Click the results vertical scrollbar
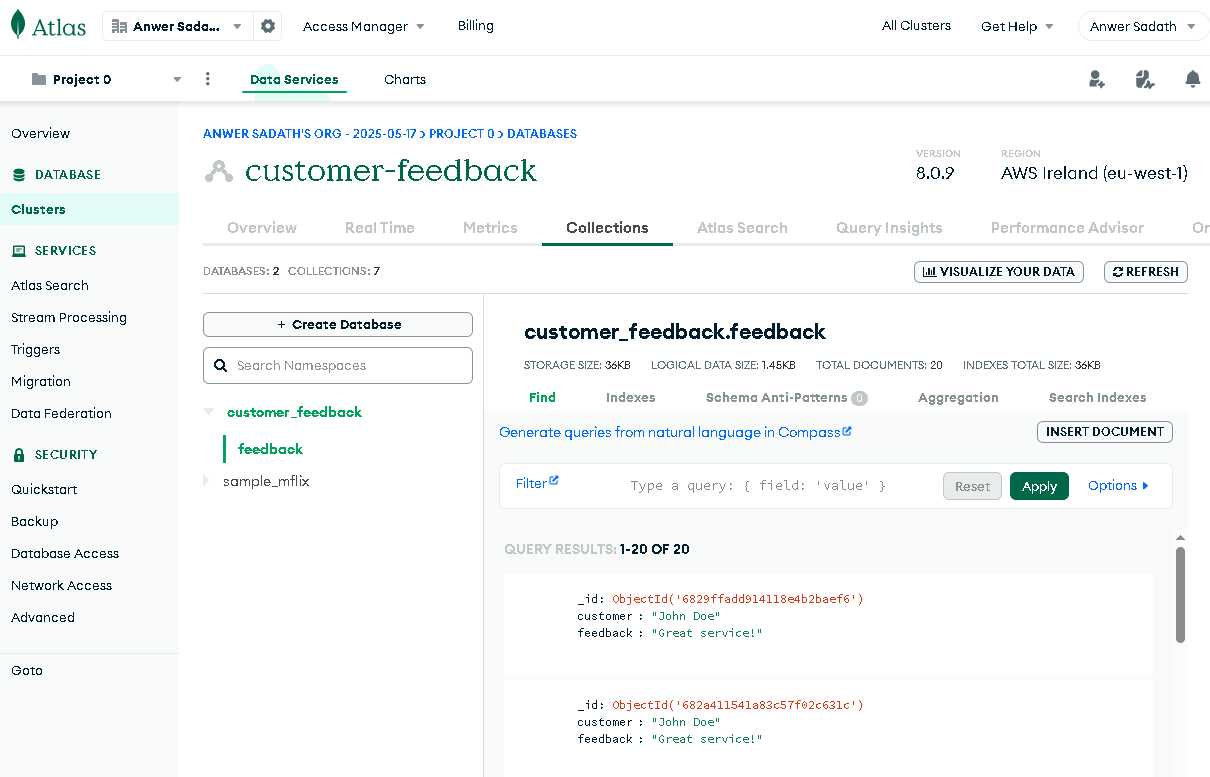1210x777 pixels. (x=1181, y=595)
